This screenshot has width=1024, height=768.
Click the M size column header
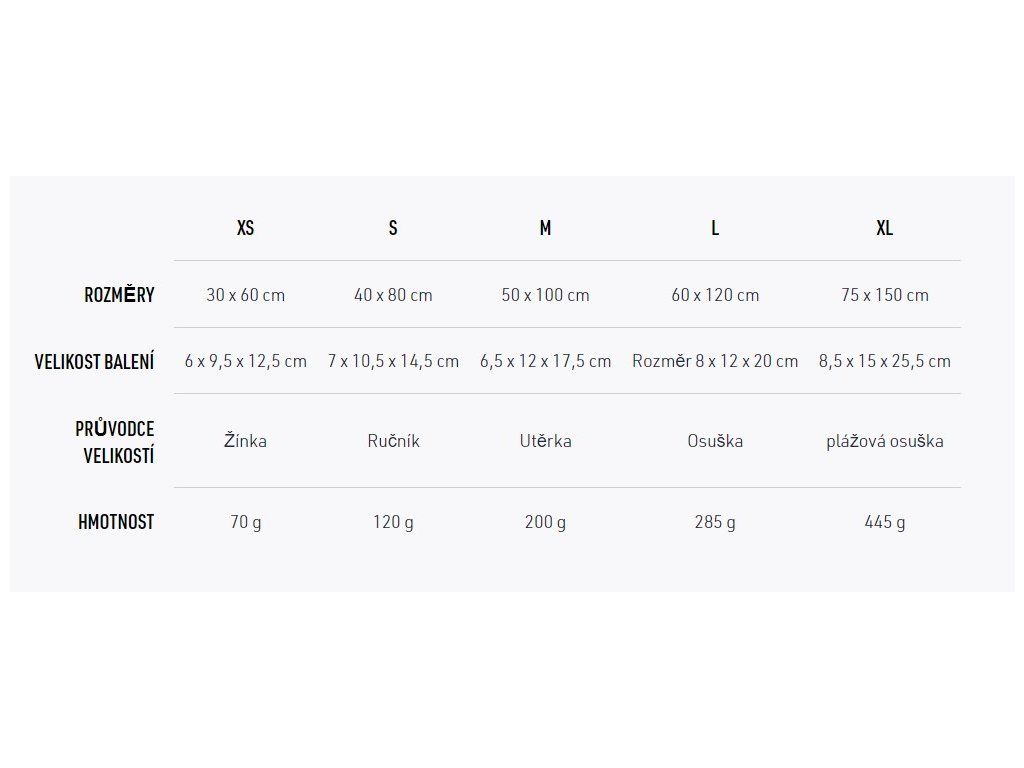[x=545, y=228]
